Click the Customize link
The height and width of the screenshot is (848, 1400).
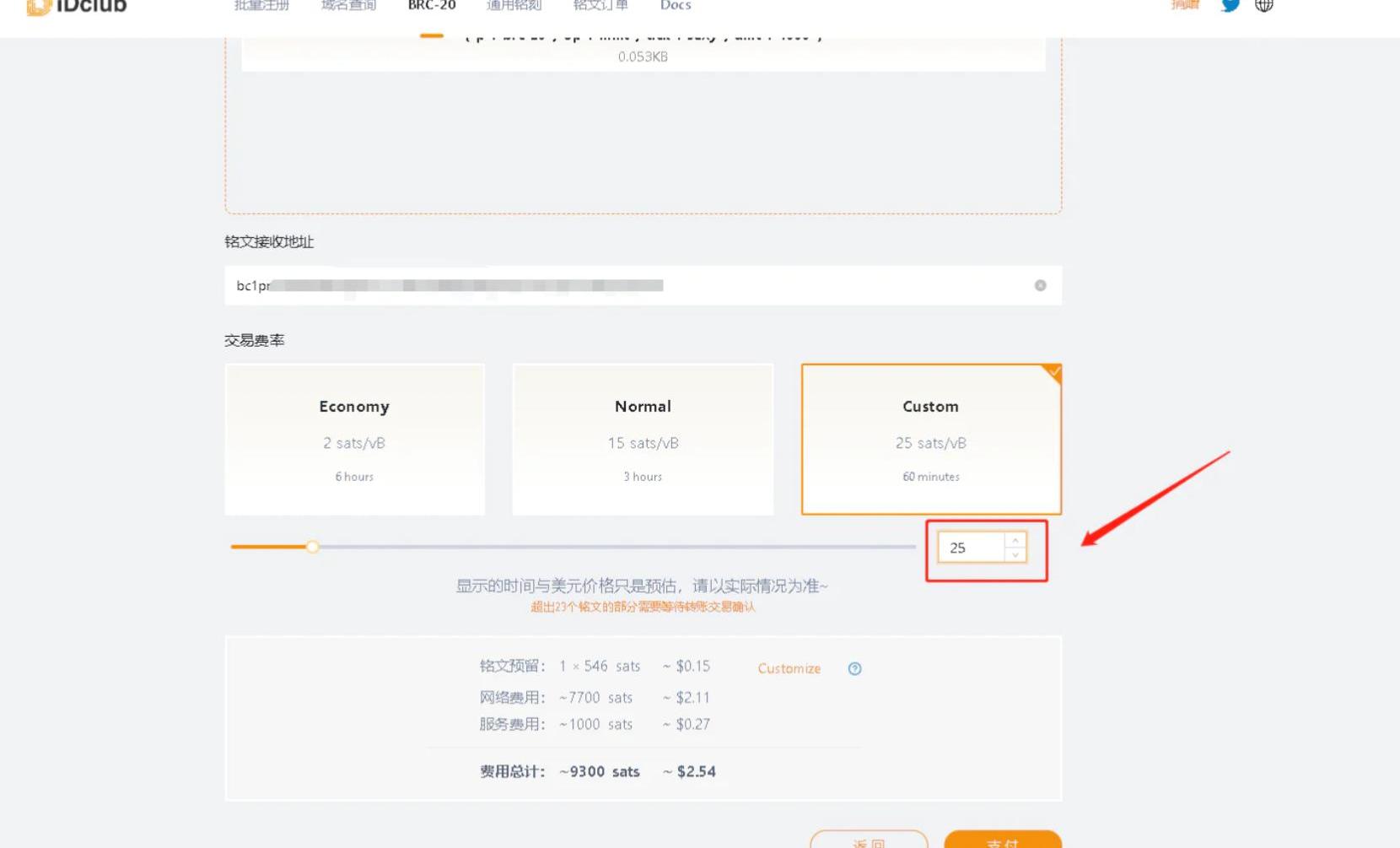click(x=789, y=669)
